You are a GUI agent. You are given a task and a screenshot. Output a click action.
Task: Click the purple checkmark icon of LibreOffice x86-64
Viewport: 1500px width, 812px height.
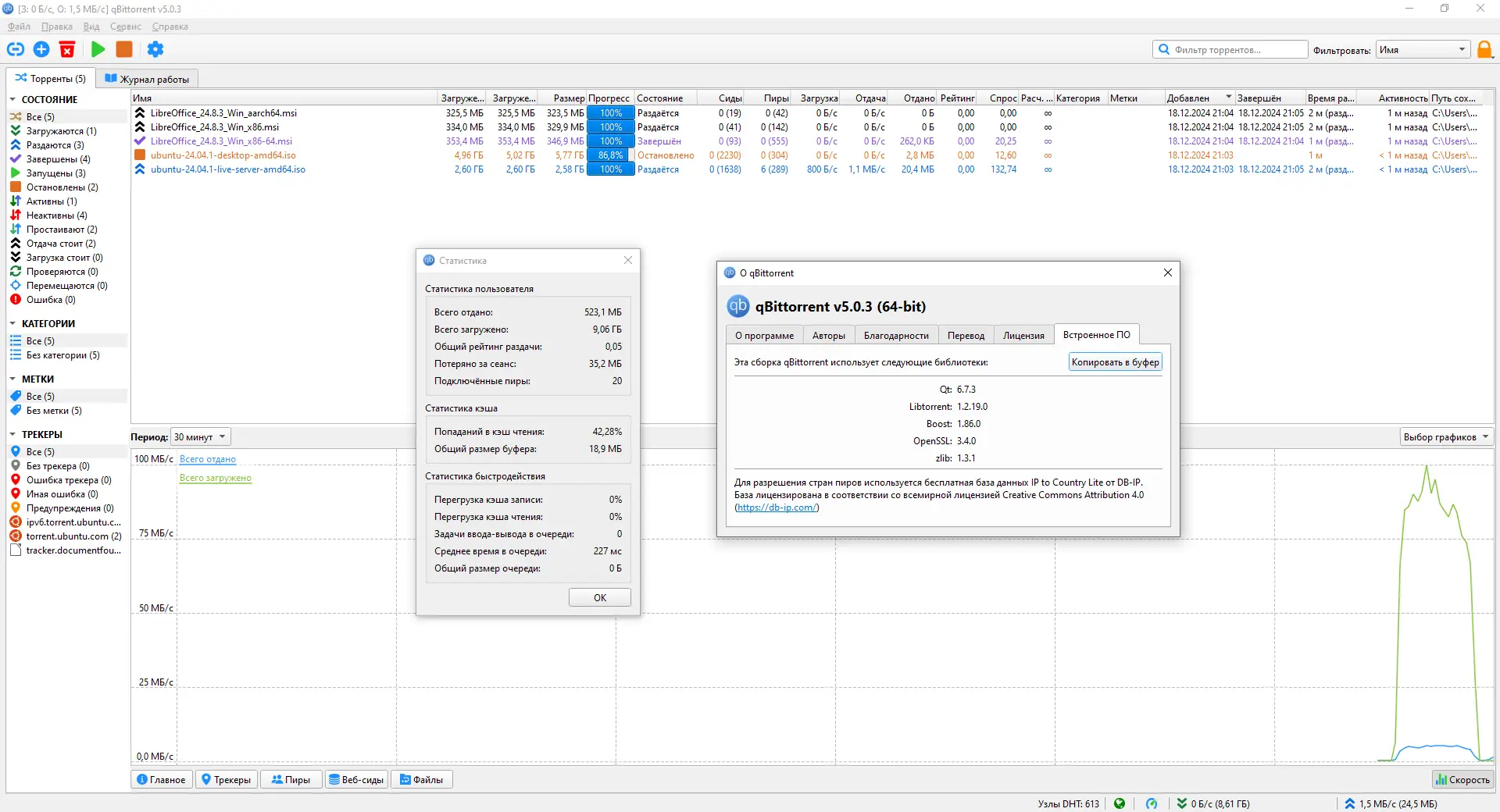tap(140, 141)
